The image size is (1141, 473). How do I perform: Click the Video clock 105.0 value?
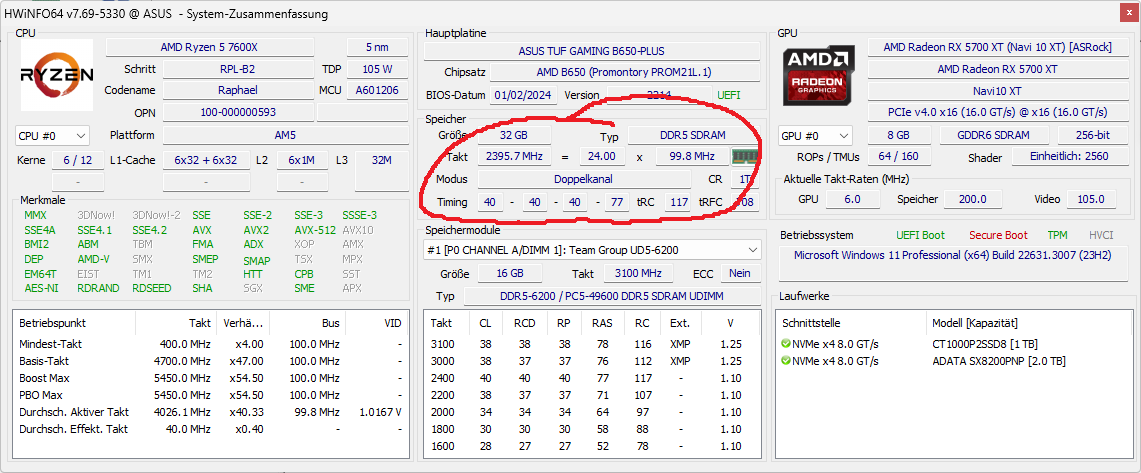tap(1092, 199)
